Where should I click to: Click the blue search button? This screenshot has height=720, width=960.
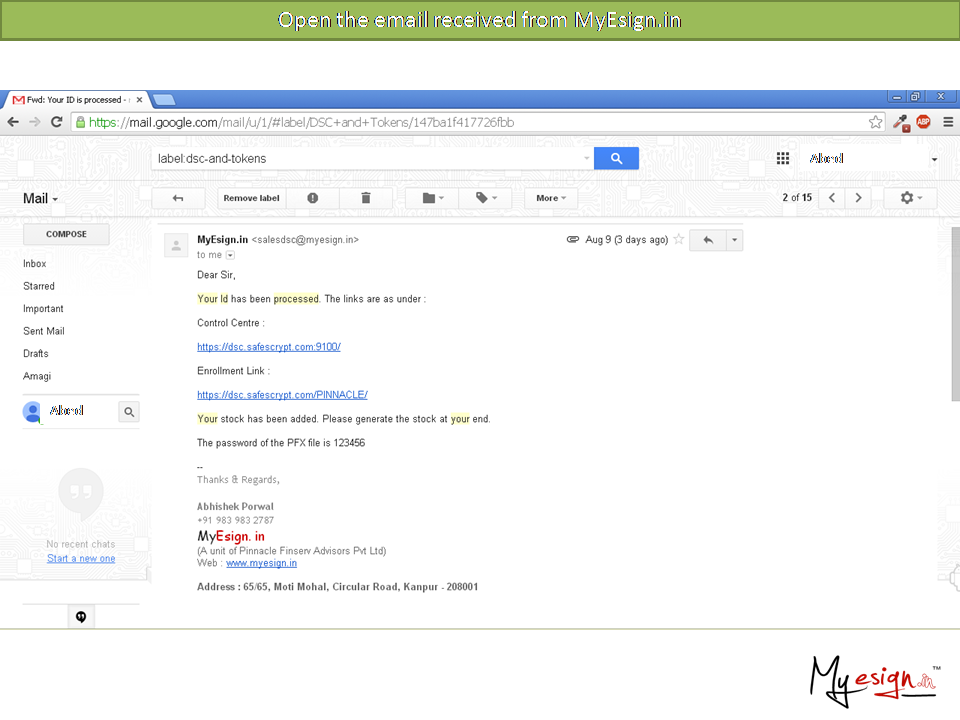(x=616, y=158)
